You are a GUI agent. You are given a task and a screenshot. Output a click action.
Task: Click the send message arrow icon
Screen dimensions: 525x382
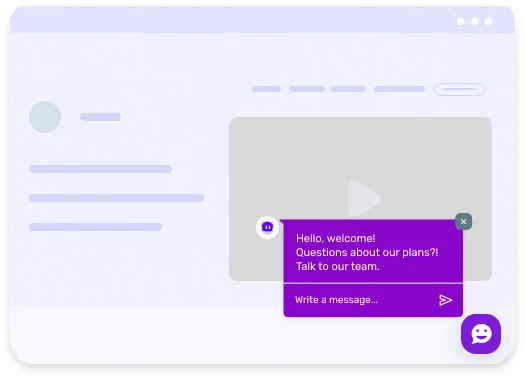445,300
